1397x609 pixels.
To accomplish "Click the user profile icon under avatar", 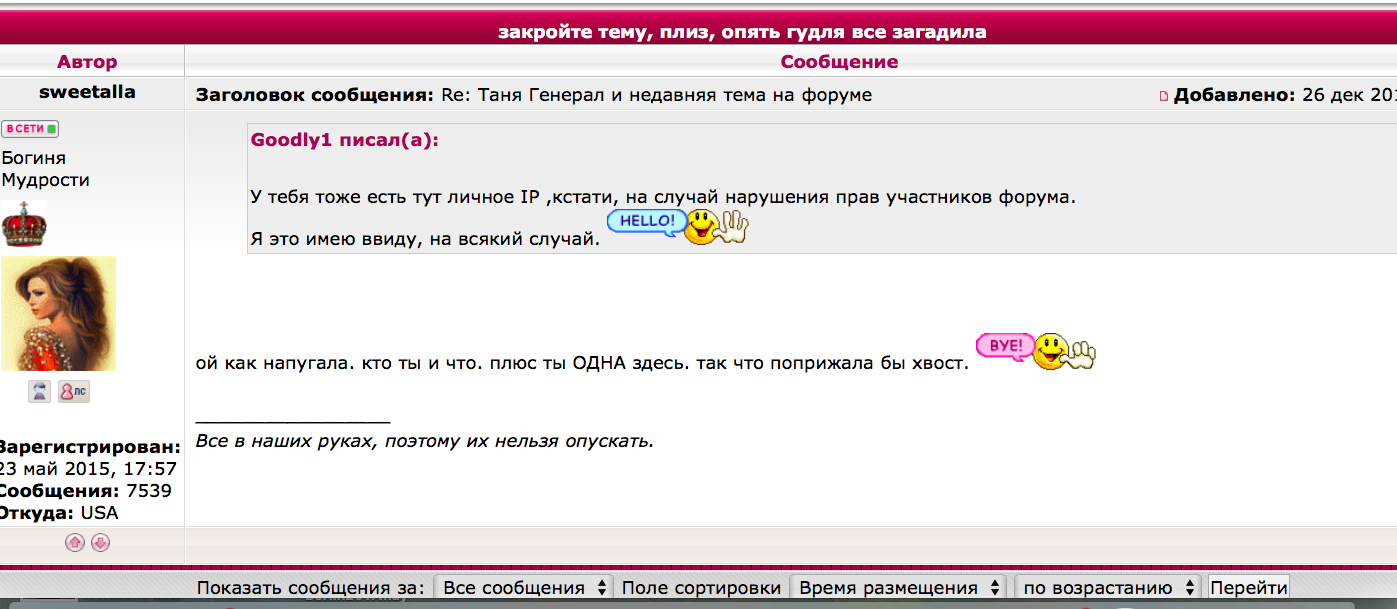I will pyautogui.click(x=39, y=392).
